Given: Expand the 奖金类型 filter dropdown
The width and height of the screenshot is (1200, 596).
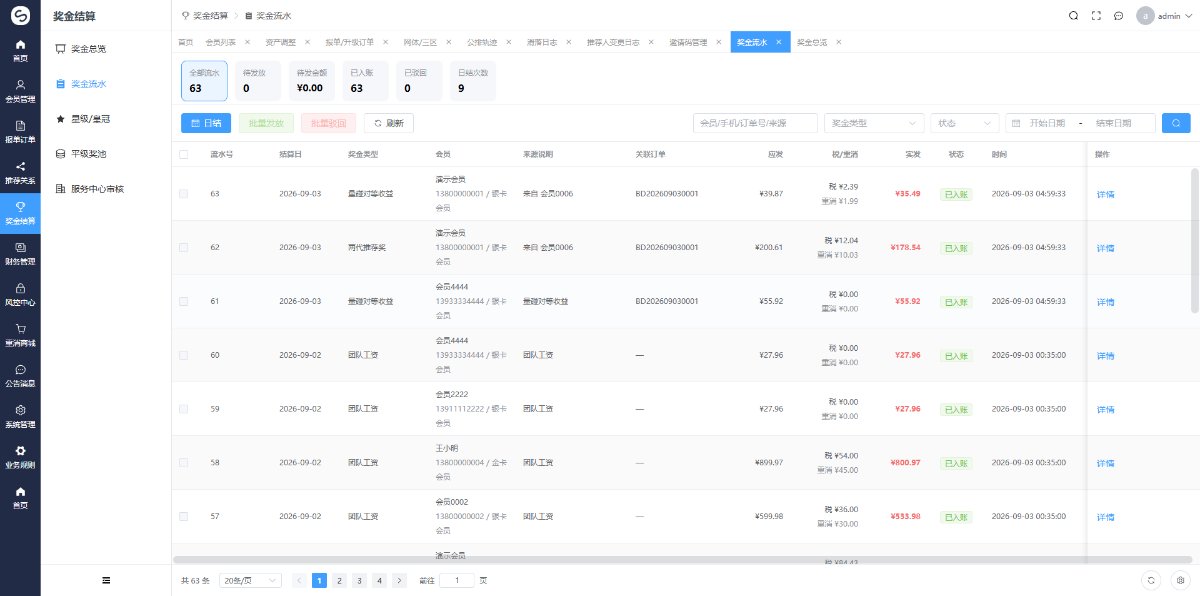Looking at the screenshot, I should point(873,123).
